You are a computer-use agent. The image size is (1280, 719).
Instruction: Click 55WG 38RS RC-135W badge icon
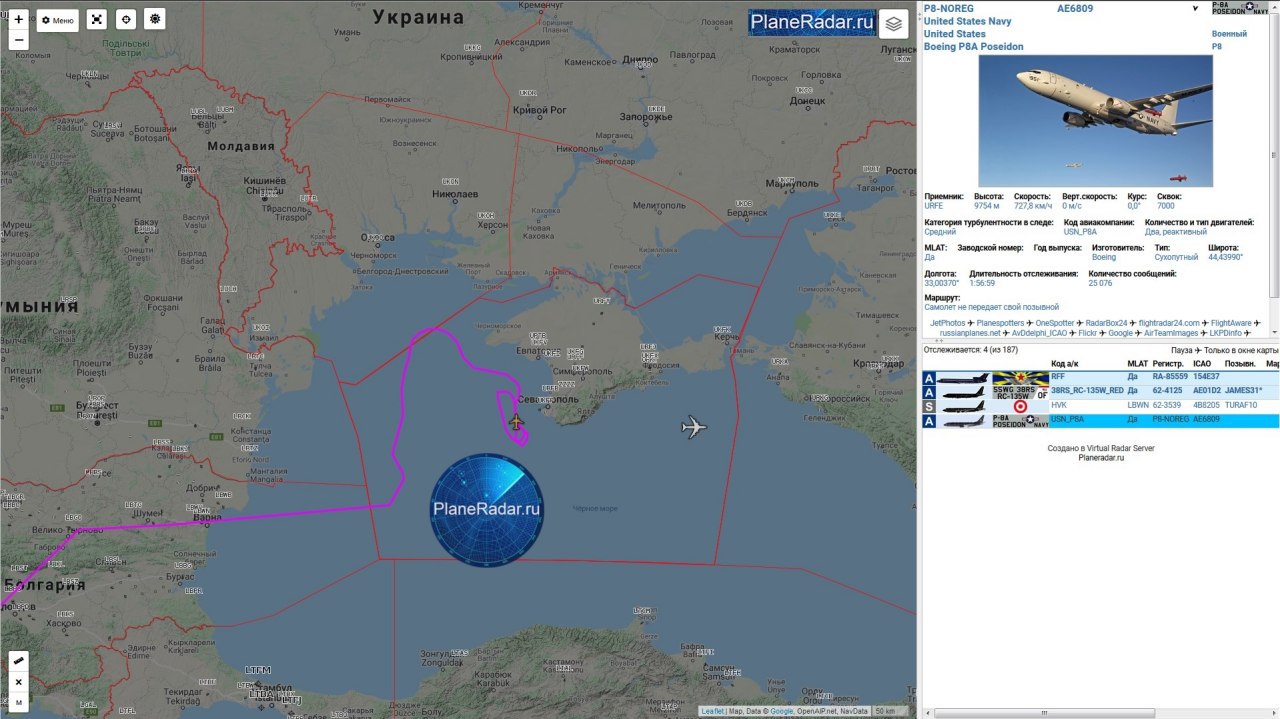[x=1020, y=392]
